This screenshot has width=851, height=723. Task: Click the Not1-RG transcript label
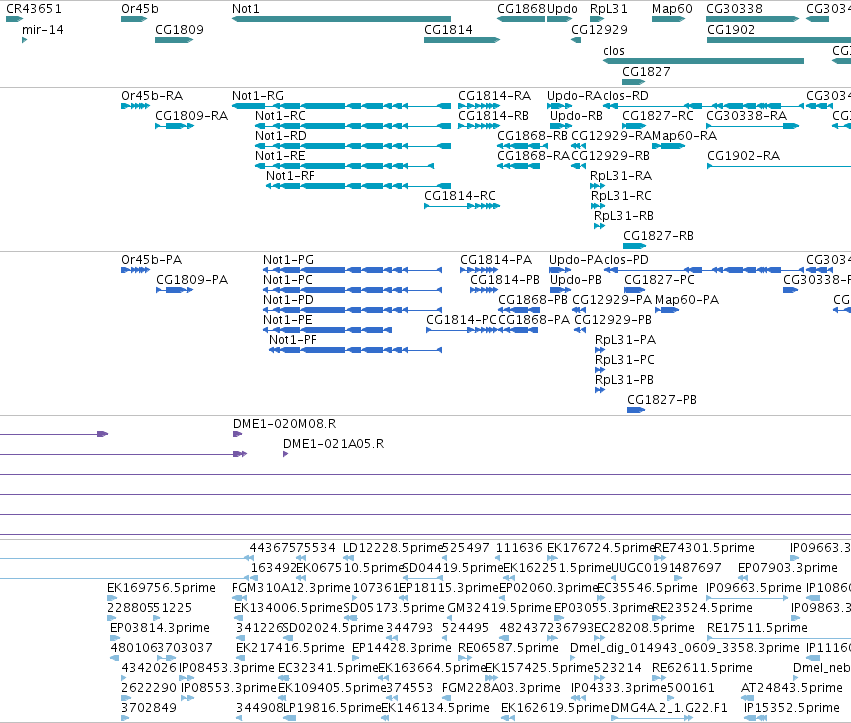click(258, 96)
